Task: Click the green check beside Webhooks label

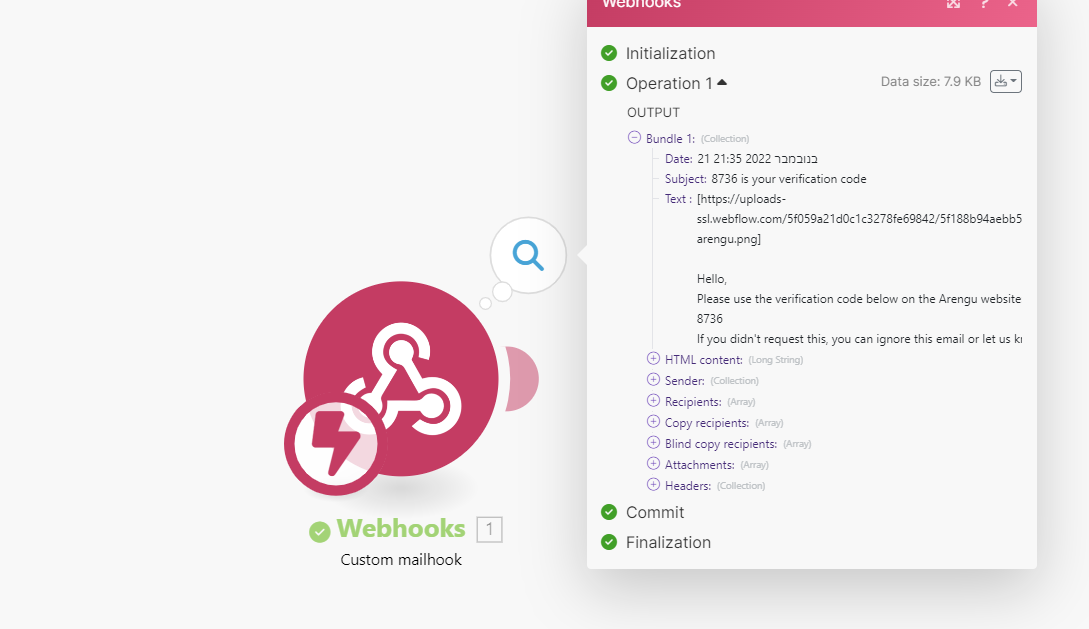Action: click(x=319, y=532)
